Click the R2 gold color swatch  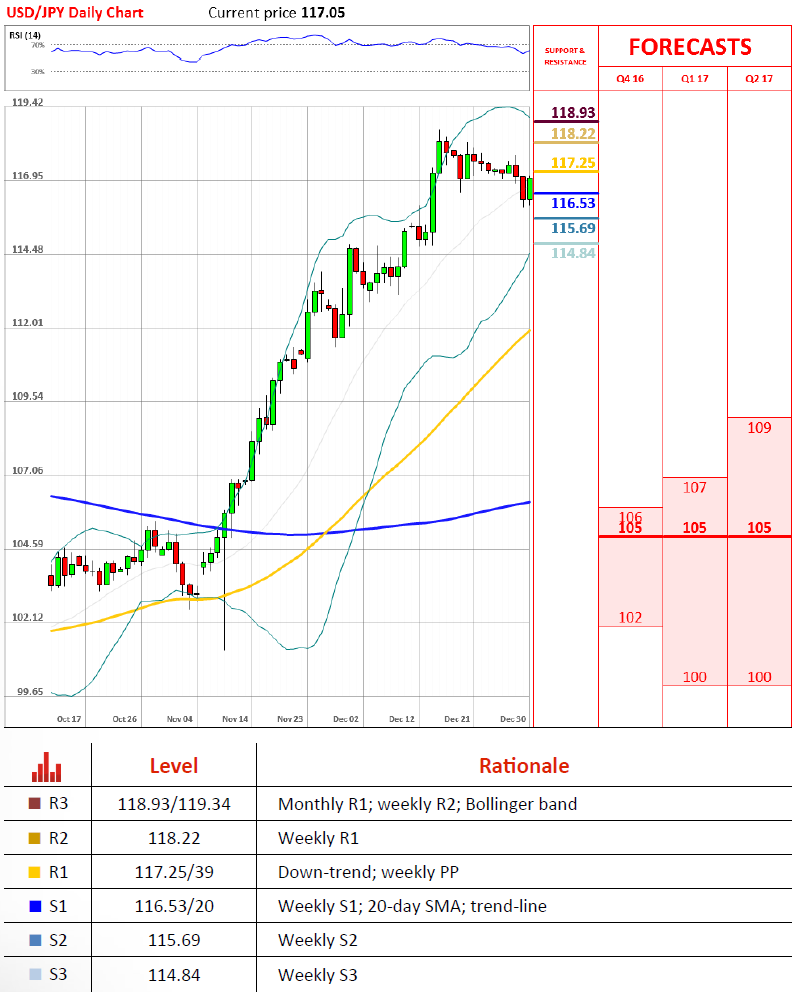point(35,838)
